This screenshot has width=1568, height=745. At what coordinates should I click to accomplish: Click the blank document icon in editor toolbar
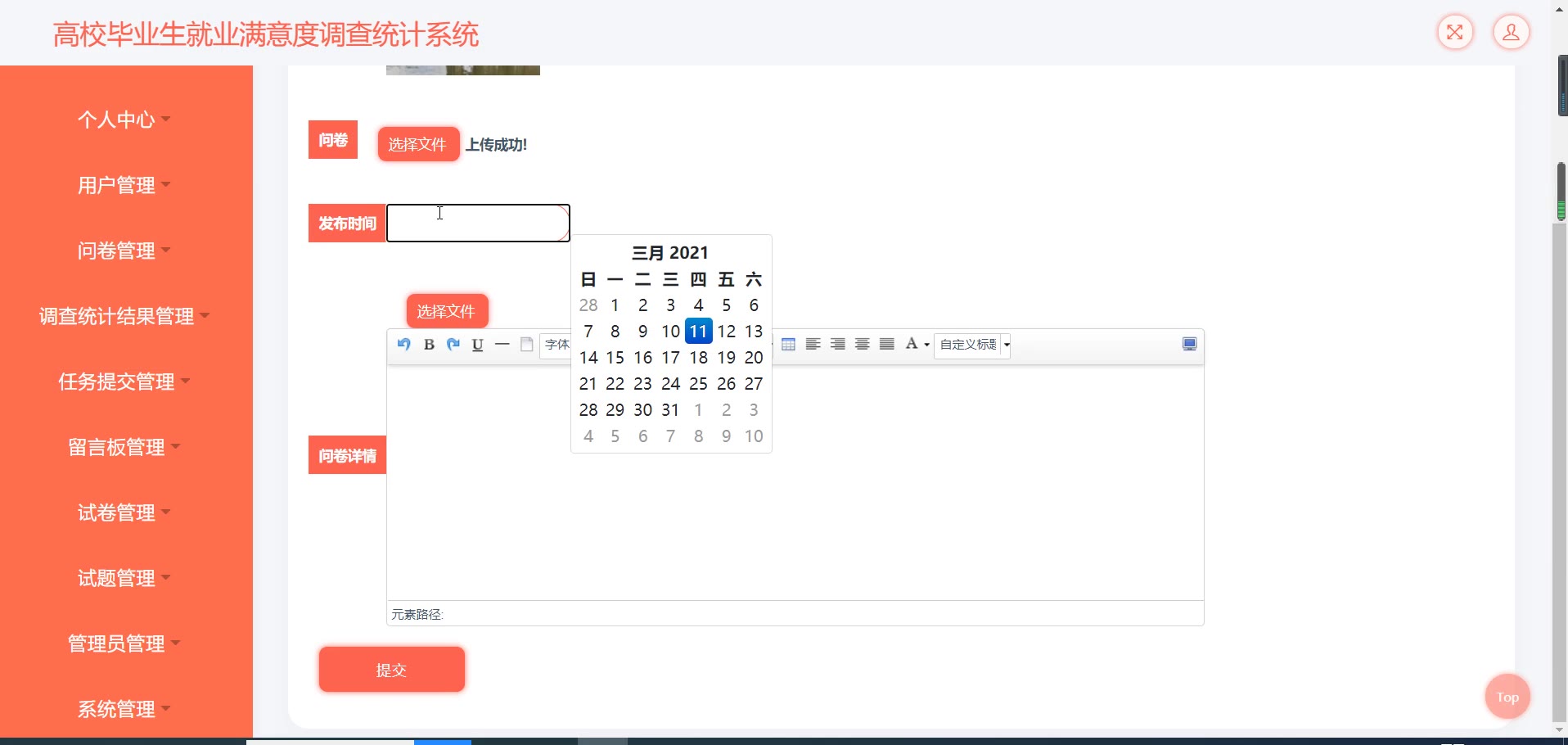click(527, 345)
